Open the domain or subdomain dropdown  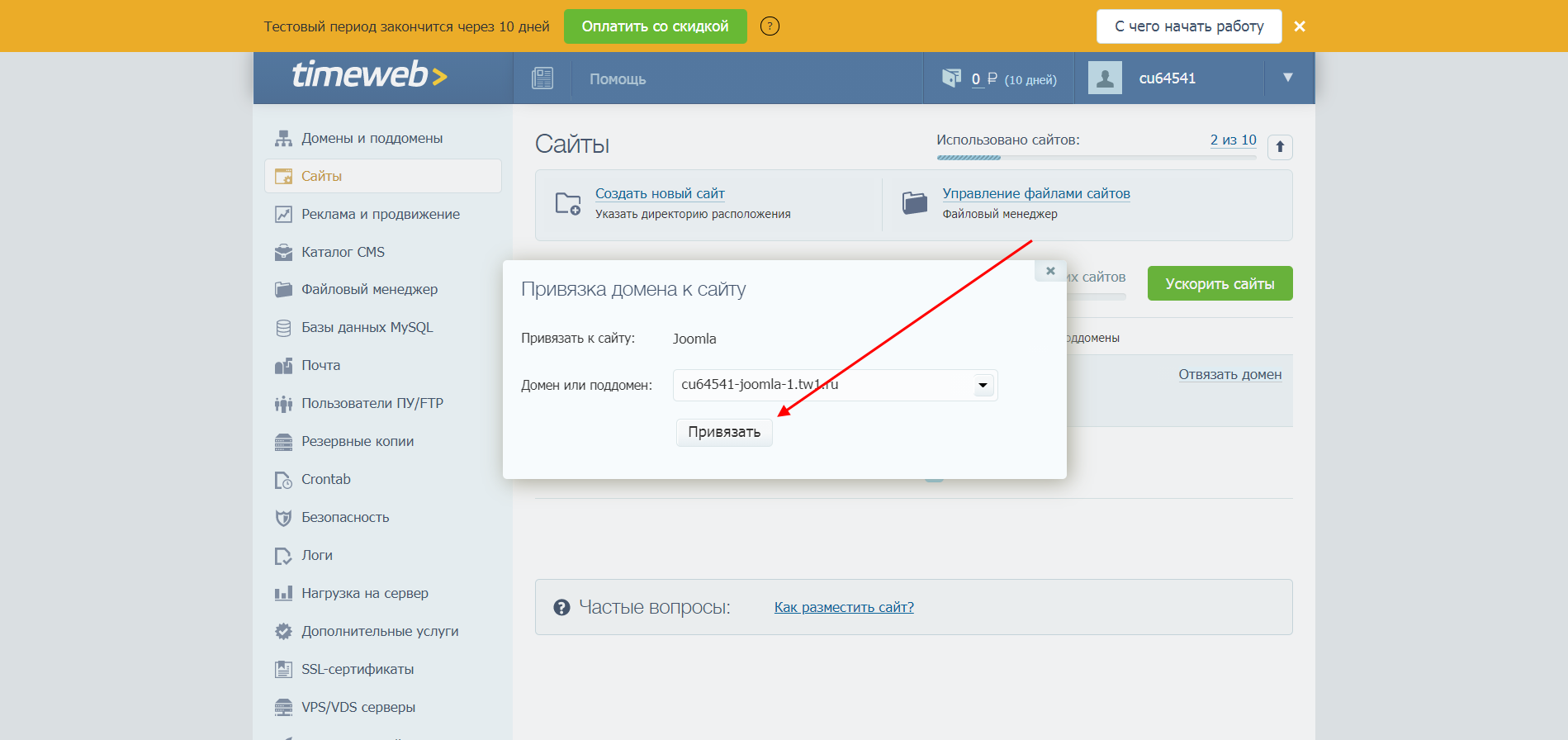click(983, 385)
